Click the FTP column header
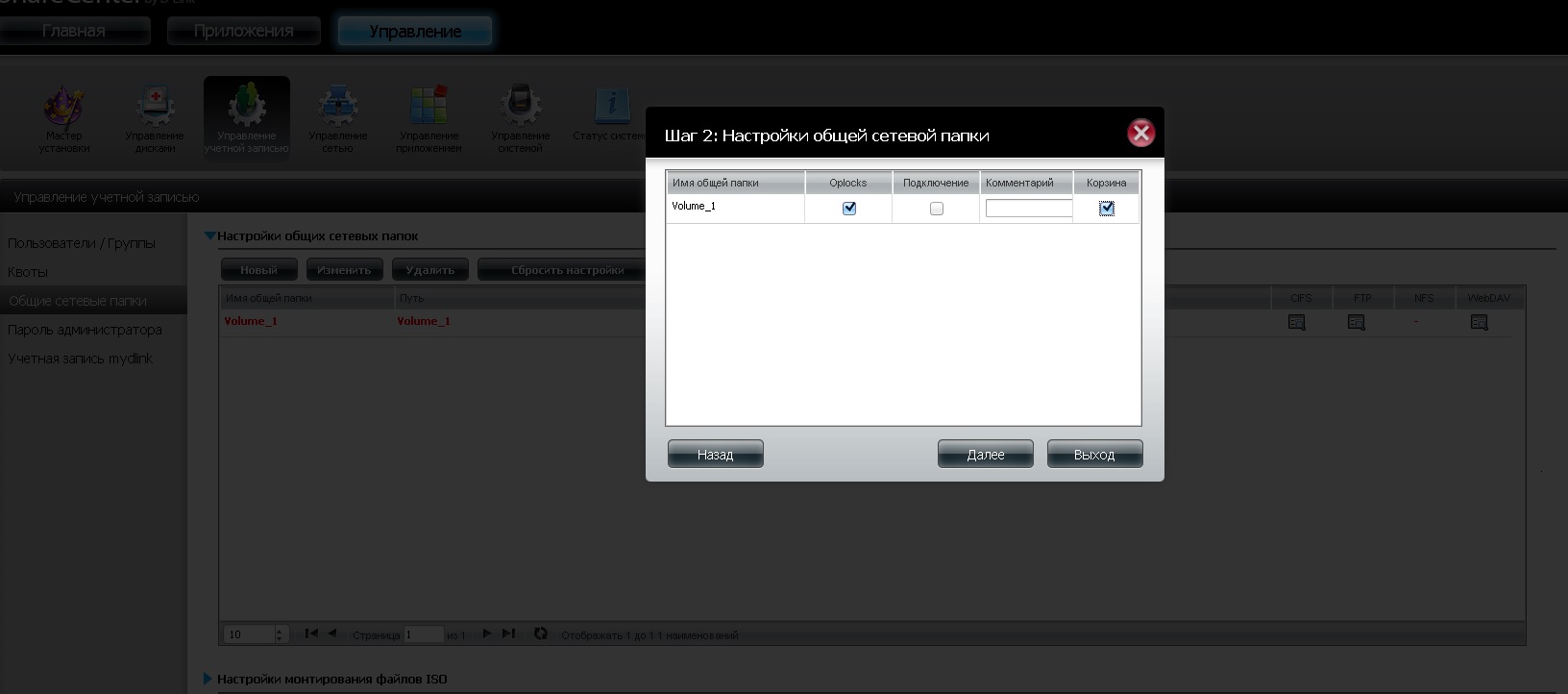This screenshot has width=1568, height=694. tap(1362, 298)
